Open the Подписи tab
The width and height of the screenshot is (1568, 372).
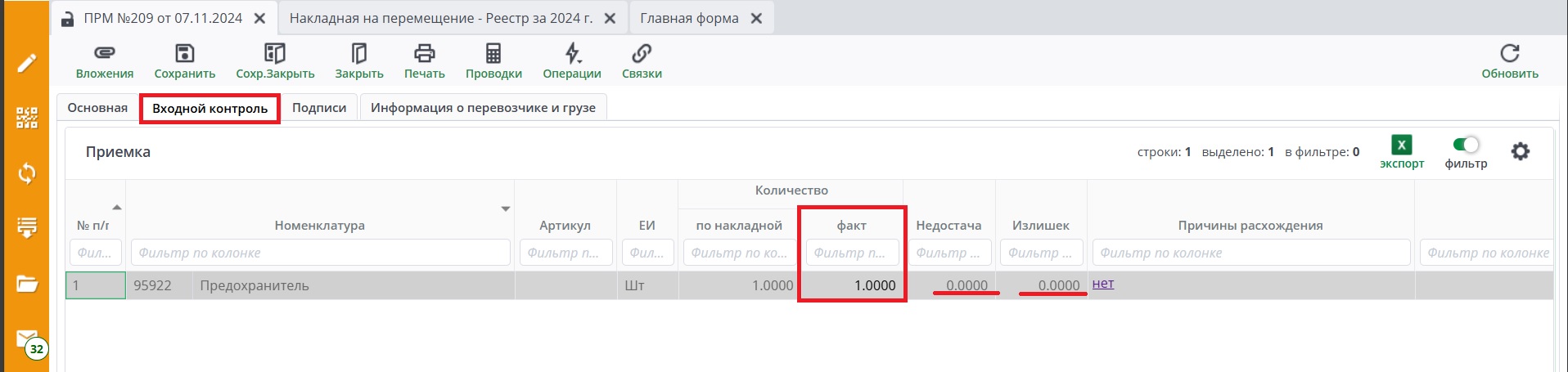(319, 108)
